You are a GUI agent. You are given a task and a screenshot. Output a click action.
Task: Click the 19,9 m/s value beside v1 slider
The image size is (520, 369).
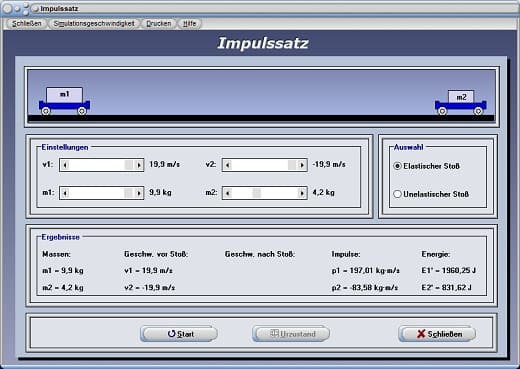165,164
